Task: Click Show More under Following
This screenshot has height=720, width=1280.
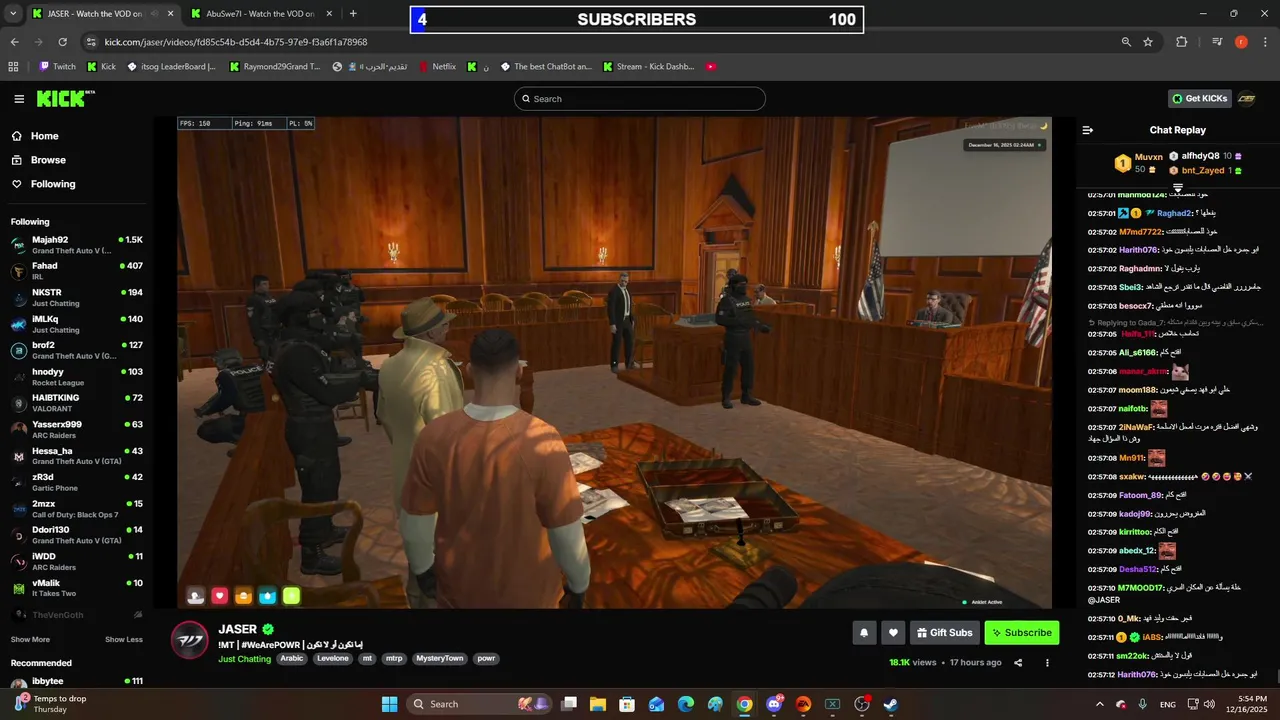Action: [x=30, y=640]
